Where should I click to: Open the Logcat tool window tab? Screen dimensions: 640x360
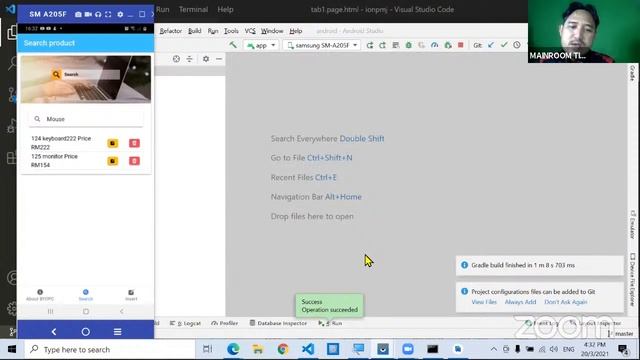coord(185,323)
